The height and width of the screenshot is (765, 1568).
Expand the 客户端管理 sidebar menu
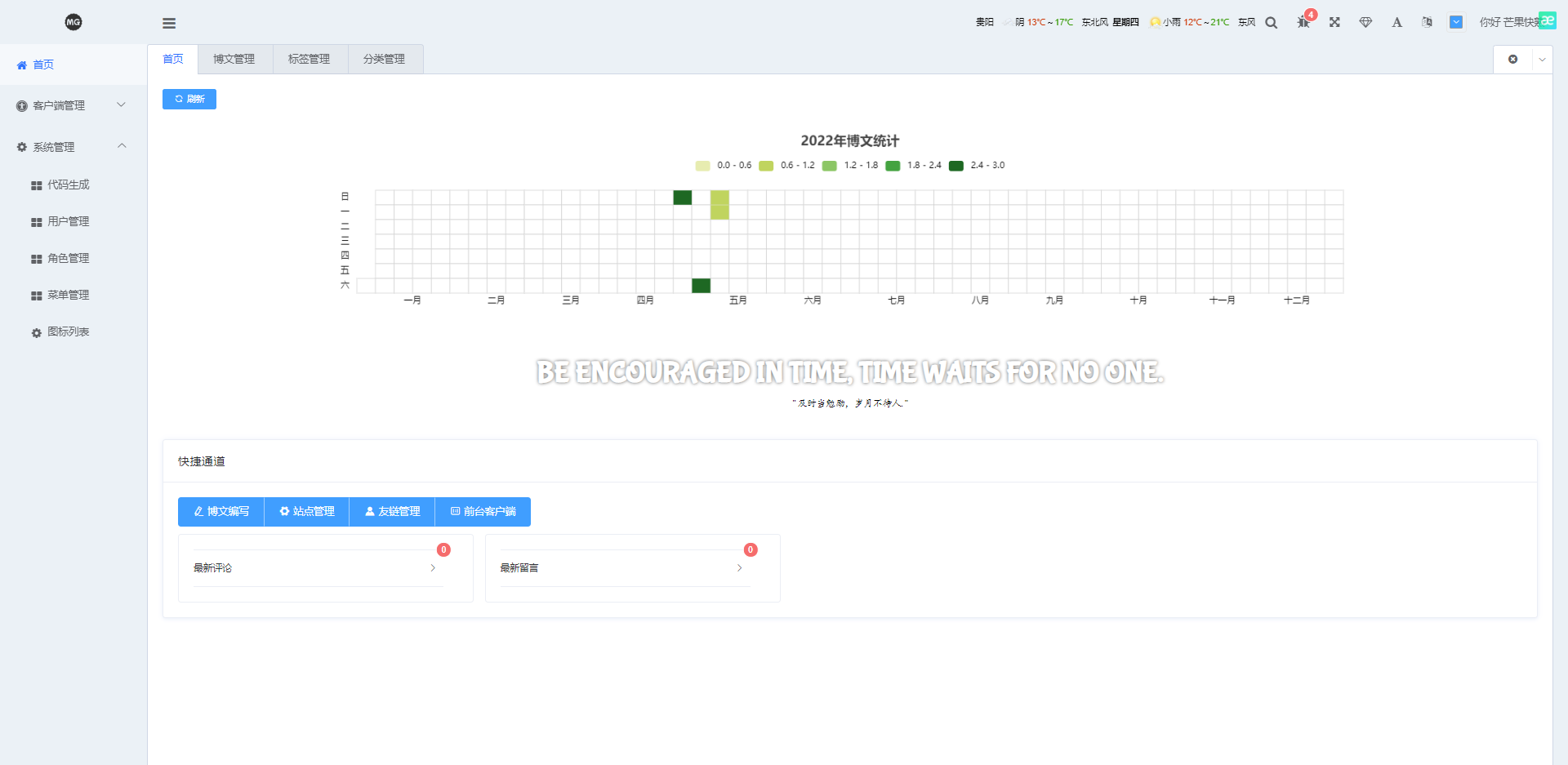pyautogui.click(x=73, y=105)
